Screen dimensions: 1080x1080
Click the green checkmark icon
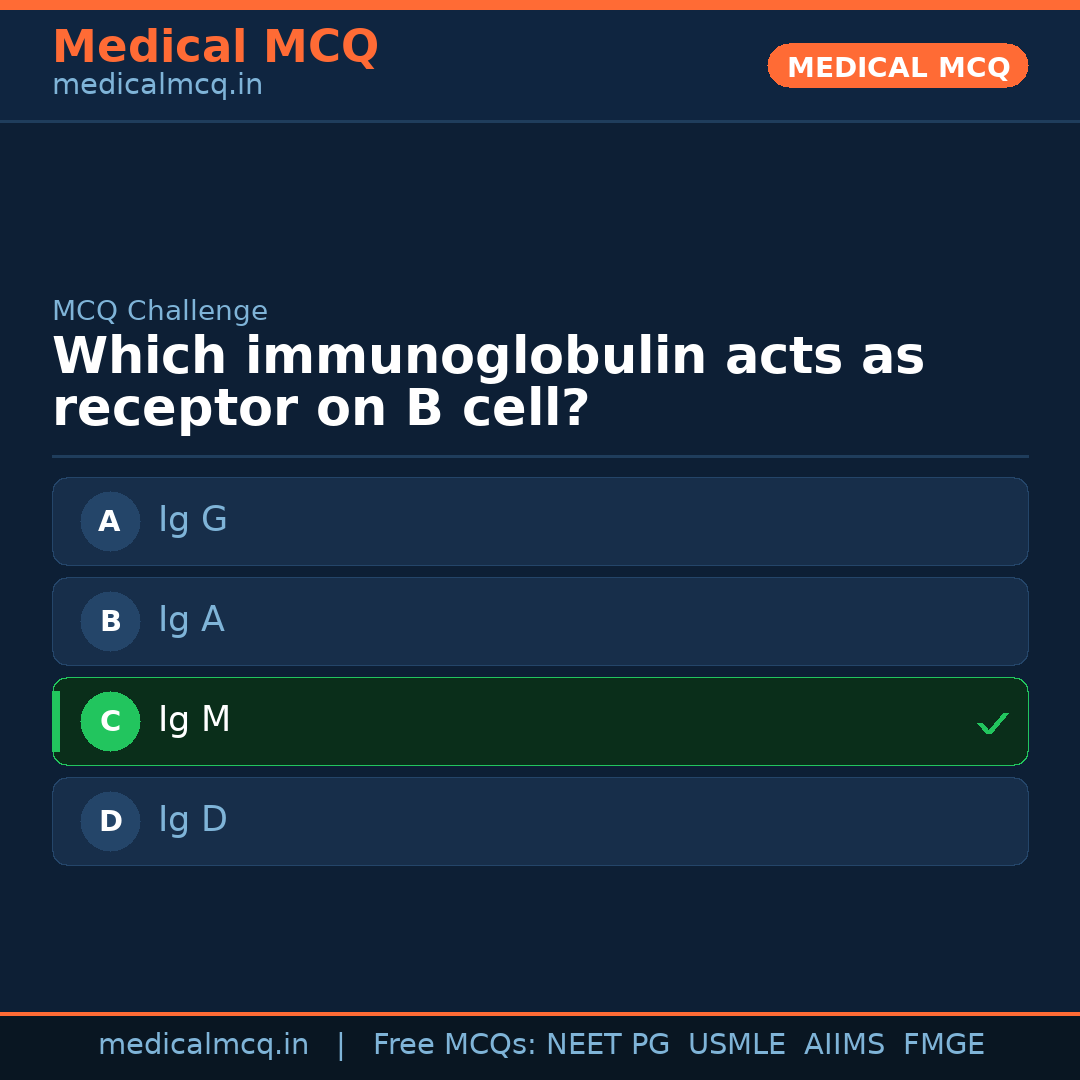(x=992, y=723)
